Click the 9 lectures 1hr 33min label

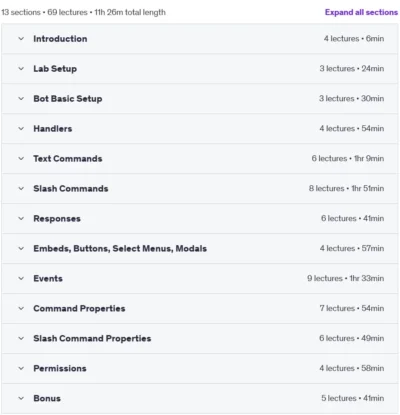346,279
